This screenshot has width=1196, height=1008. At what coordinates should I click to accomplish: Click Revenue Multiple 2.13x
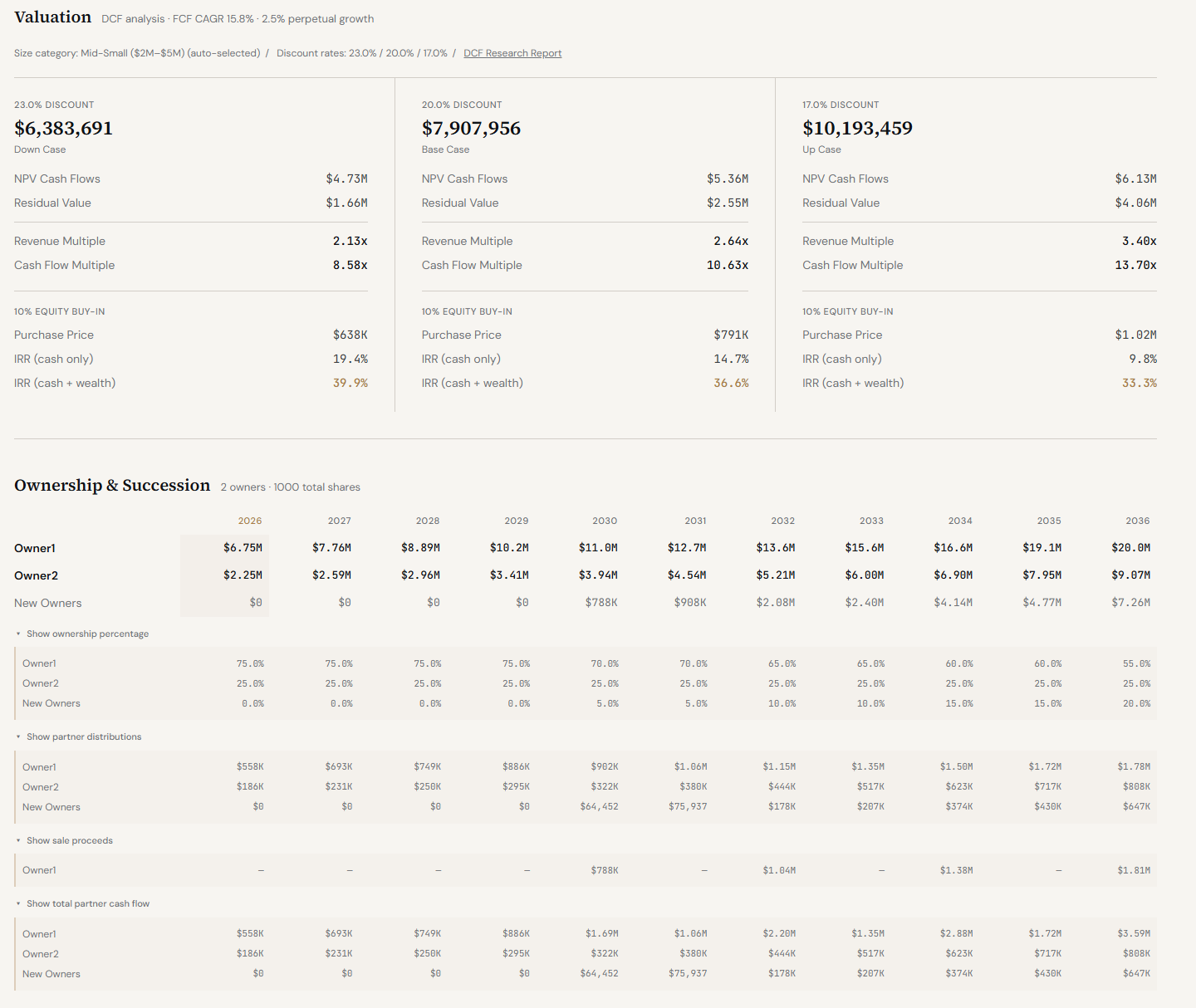click(x=350, y=241)
